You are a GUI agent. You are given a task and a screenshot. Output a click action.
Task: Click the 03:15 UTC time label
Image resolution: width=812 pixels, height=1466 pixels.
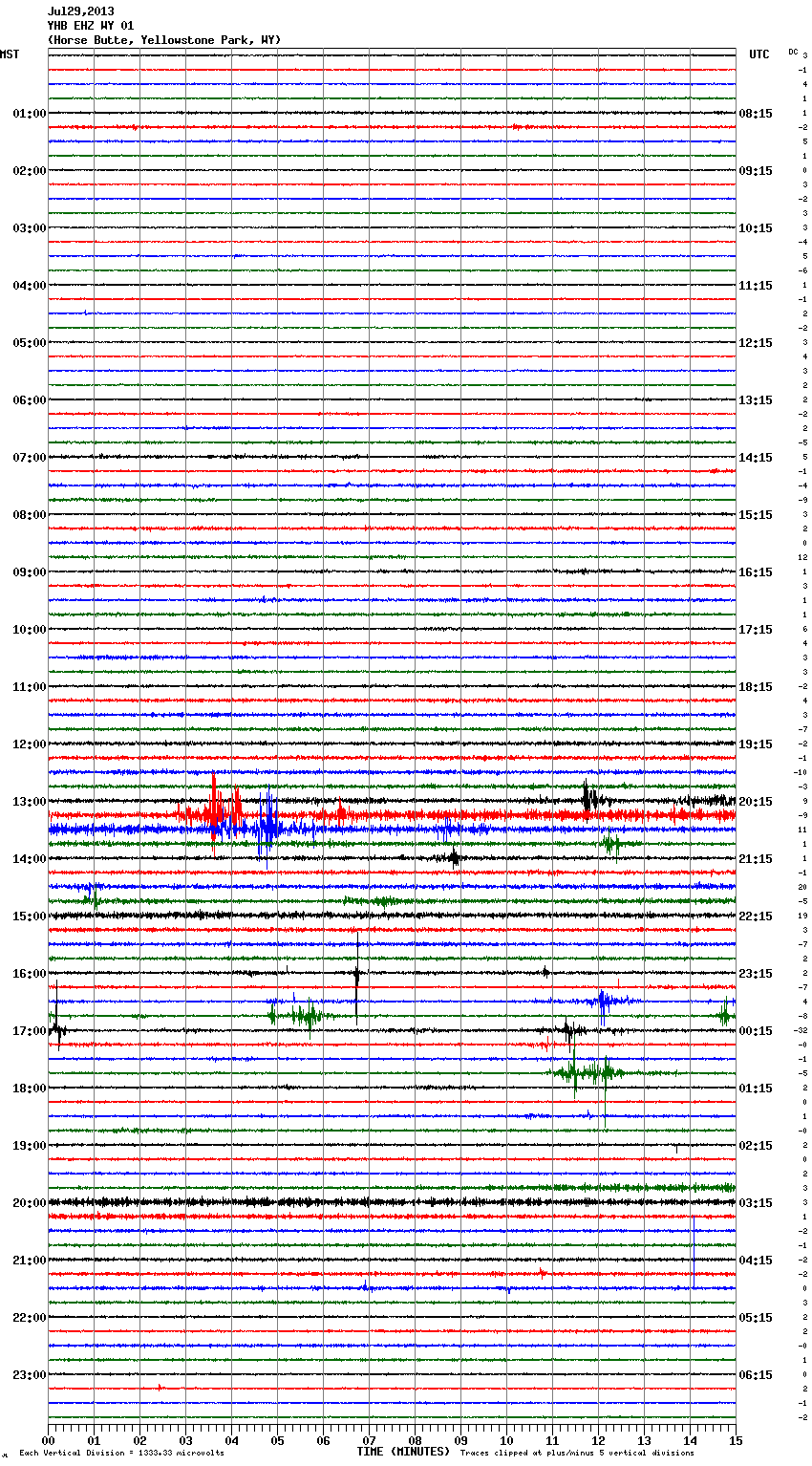(755, 1203)
